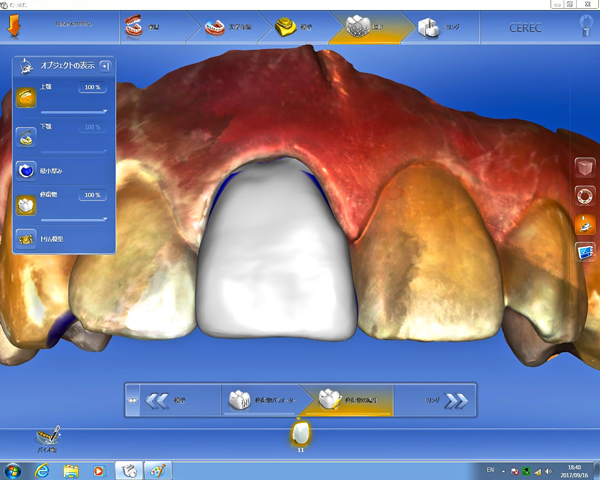
Task: Adjust the lower jaw transparency slider
Action: (x=74, y=152)
